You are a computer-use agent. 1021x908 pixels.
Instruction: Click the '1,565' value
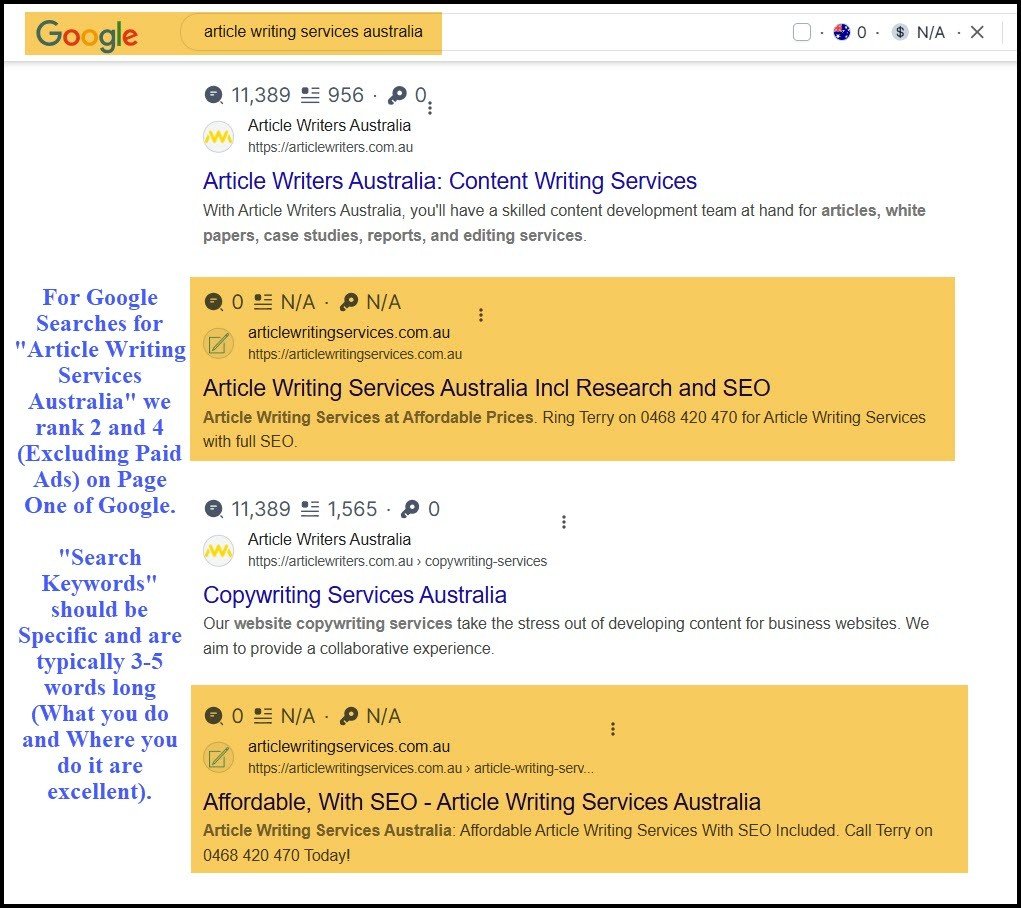[352, 509]
